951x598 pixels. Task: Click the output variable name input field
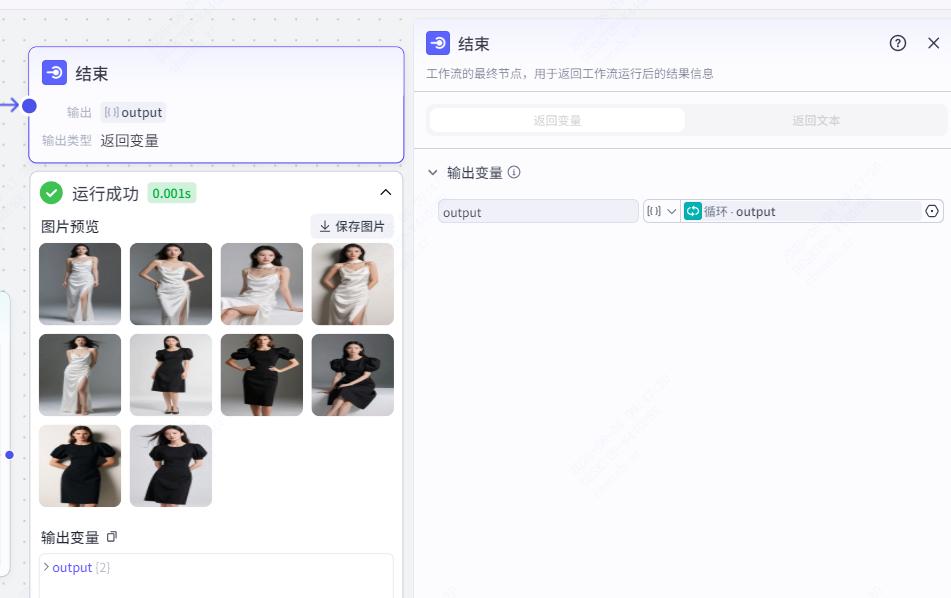[538, 211]
